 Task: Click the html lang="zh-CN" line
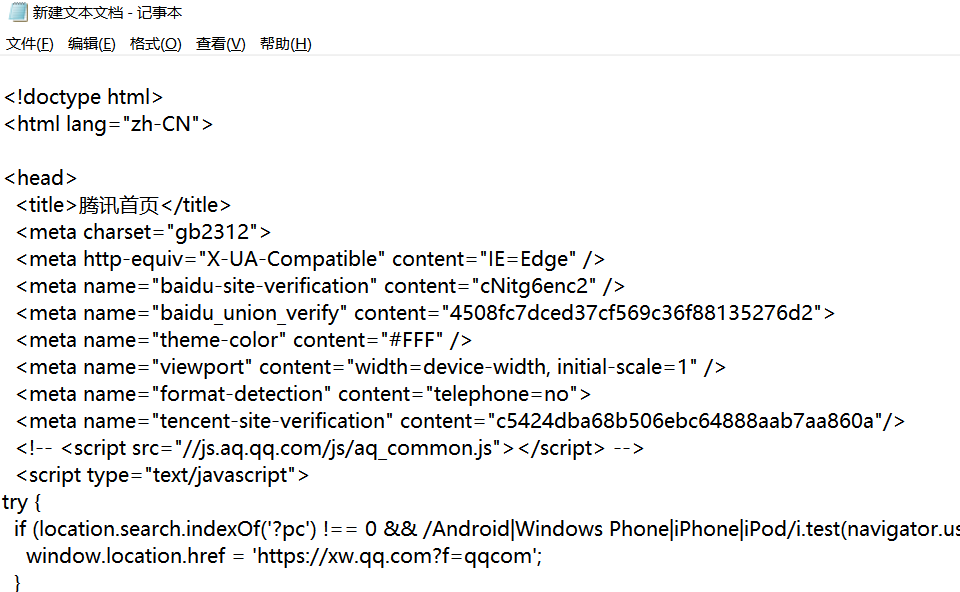[x=108, y=124]
